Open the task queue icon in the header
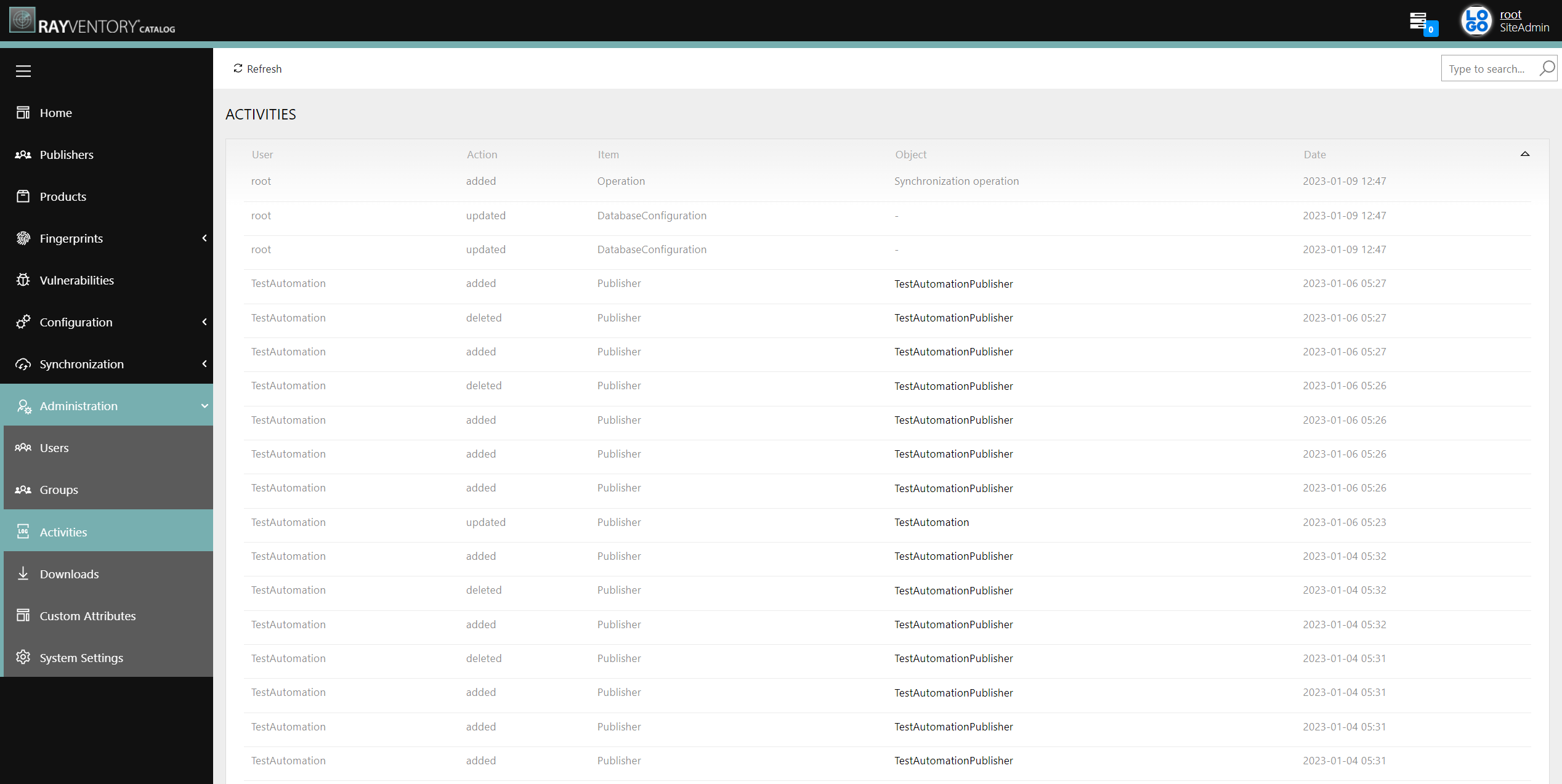Image resolution: width=1562 pixels, height=784 pixels. point(1418,22)
